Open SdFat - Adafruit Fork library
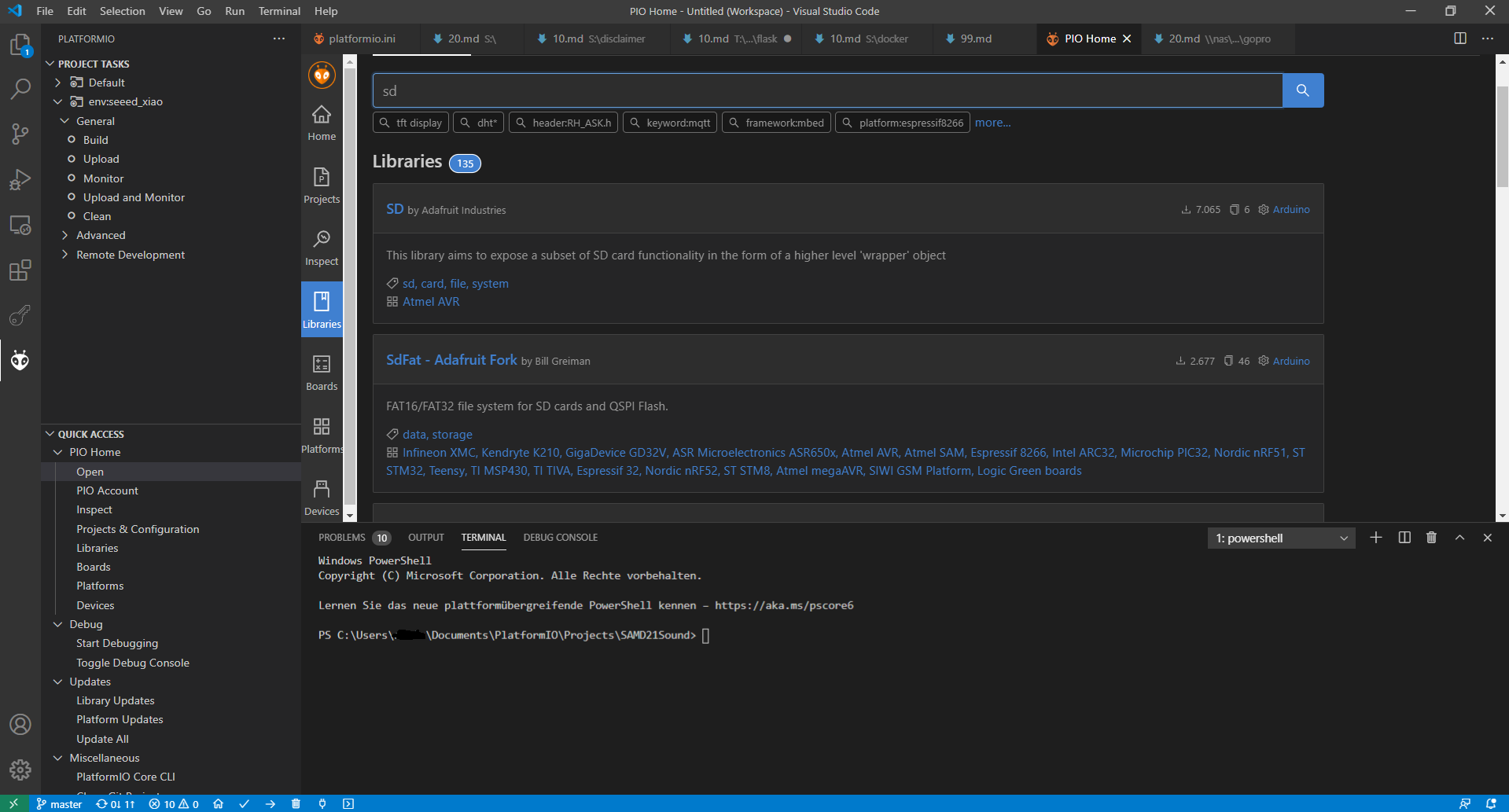This screenshot has height=812, width=1509. point(451,360)
